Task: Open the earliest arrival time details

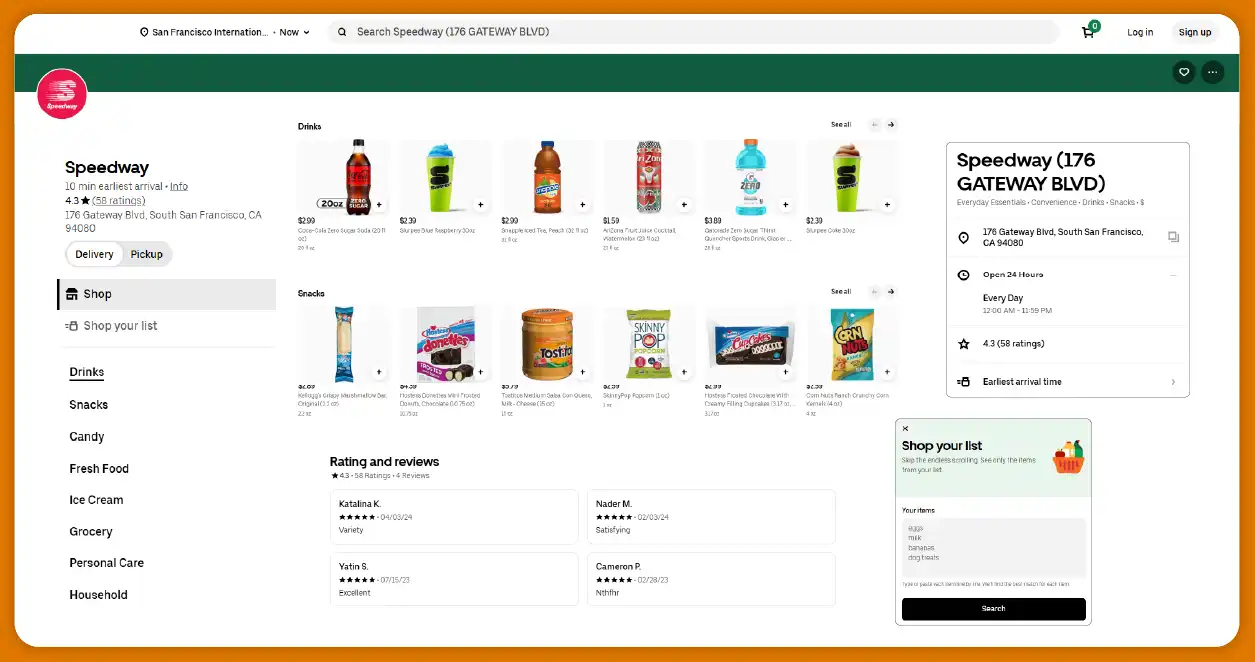Action: 1067,381
